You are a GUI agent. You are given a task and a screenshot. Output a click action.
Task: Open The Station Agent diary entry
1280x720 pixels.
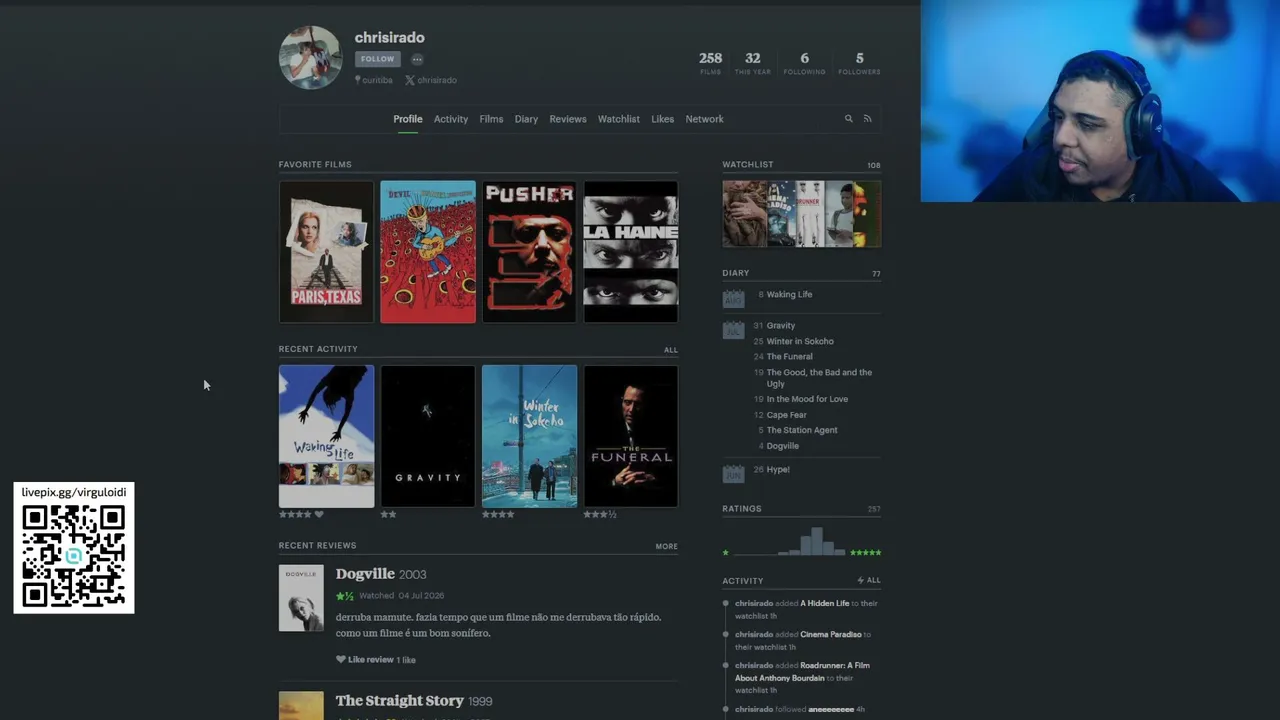tap(802, 431)
